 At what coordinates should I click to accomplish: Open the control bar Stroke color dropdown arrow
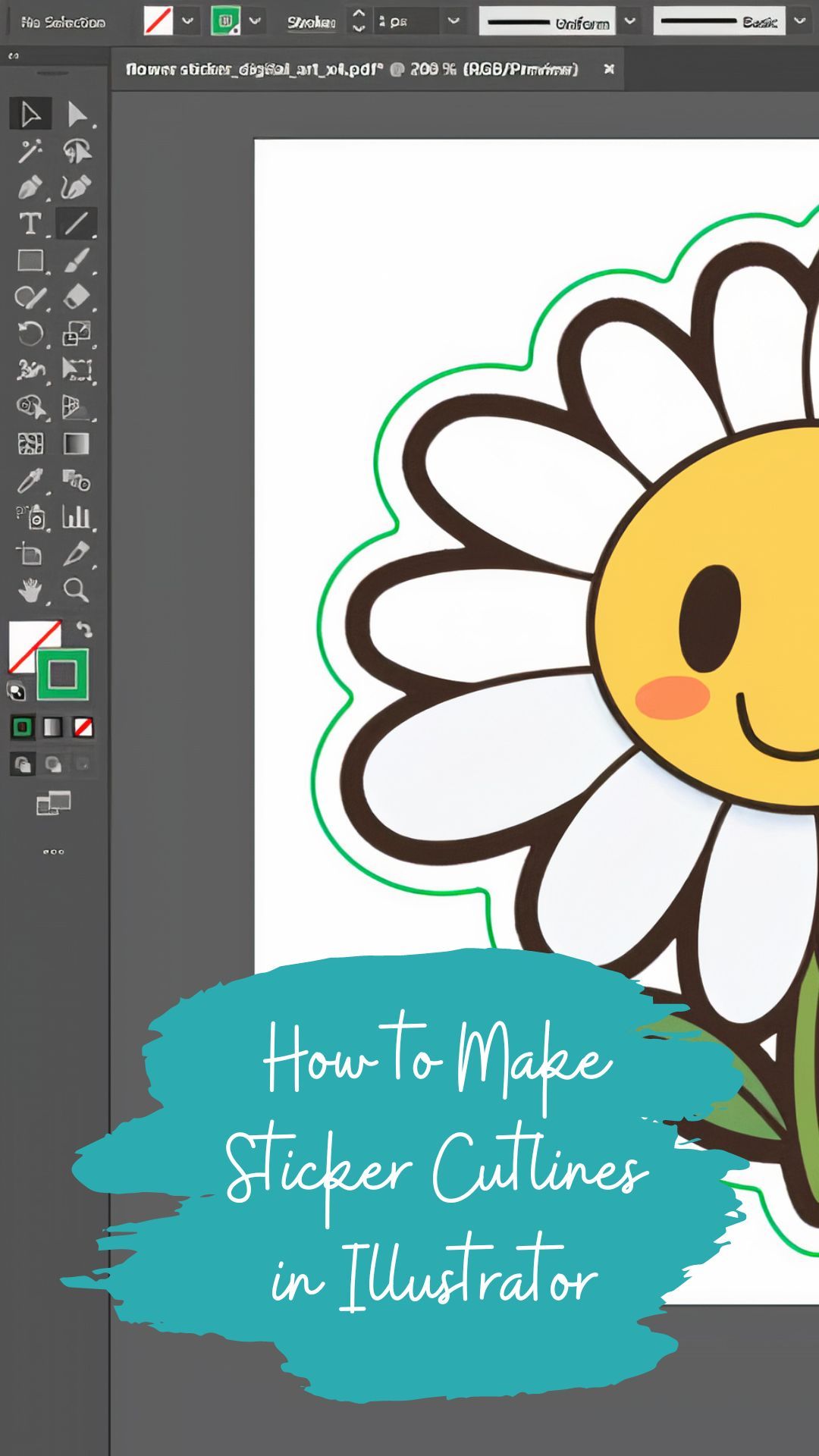pyautogui.click(x=255, y=21)
